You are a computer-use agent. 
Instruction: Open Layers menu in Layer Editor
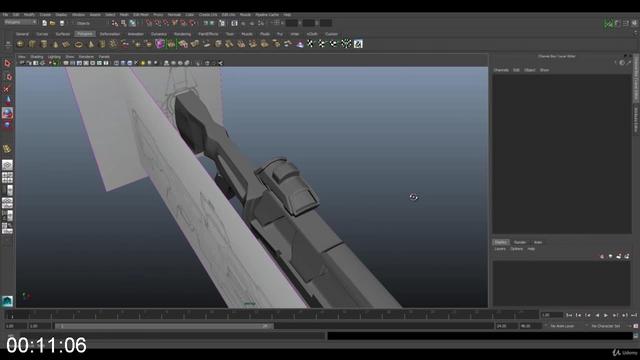click(x=500, y=249)
